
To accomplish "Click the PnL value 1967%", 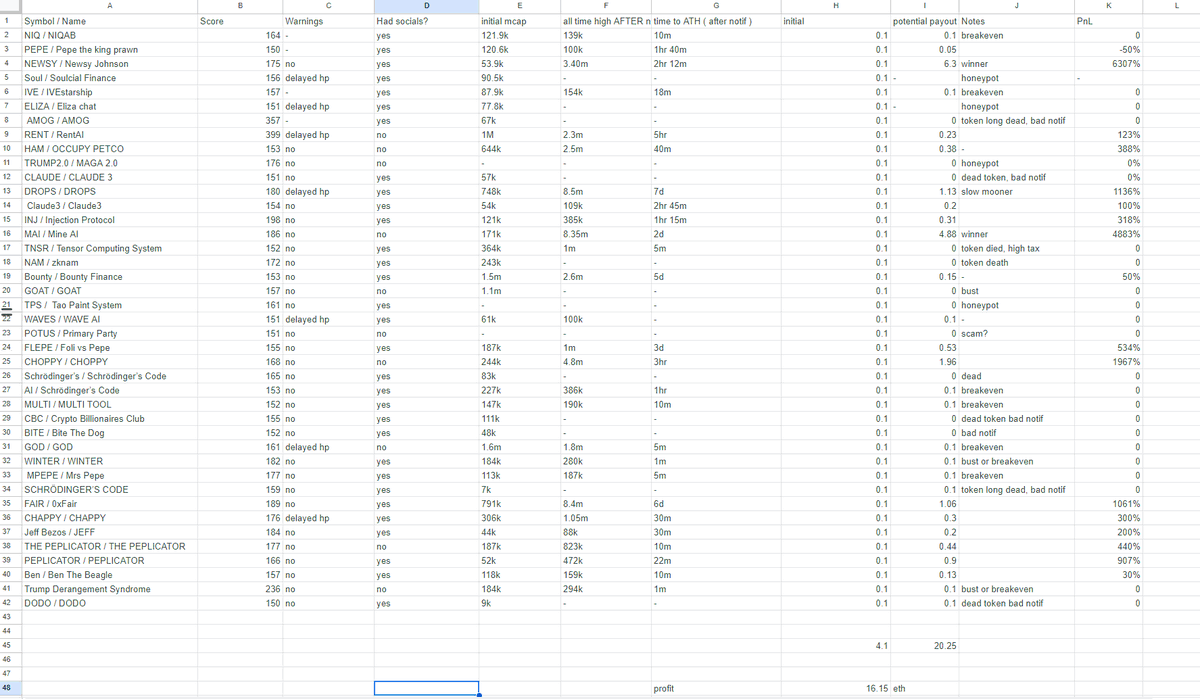I will (1127, 361).
